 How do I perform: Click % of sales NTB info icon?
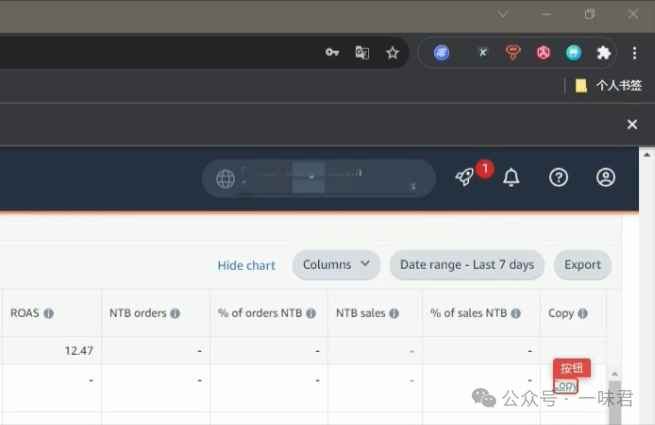(x=516, y=313)
